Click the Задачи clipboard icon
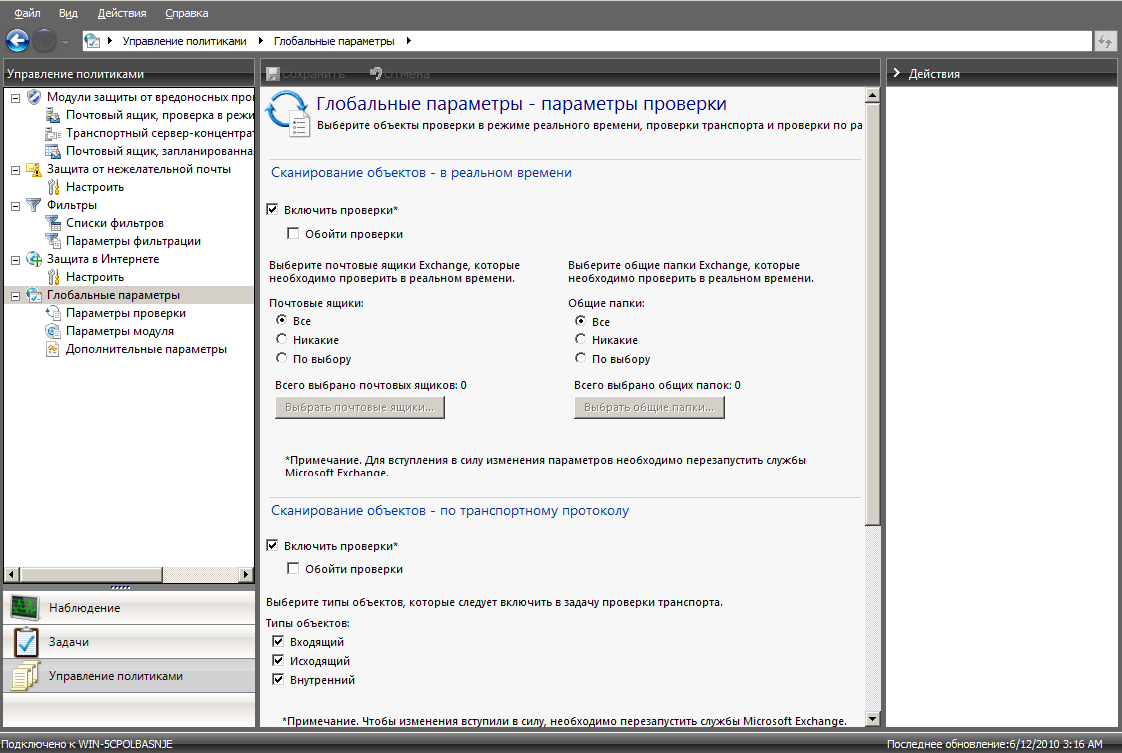This screenshot has width=1122, height=753. (x=26, y=642)
